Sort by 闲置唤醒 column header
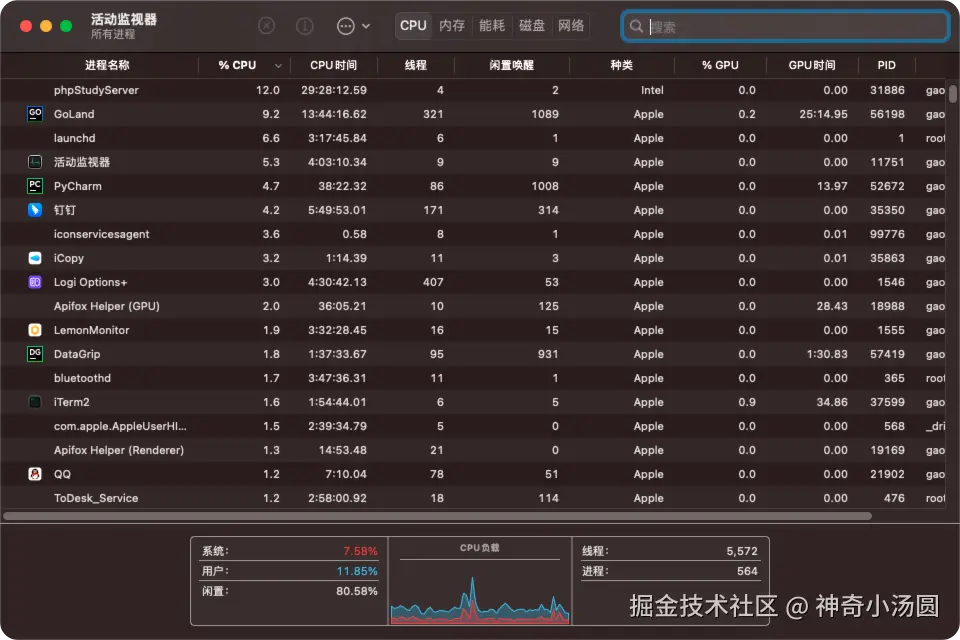 click(x=511, y=65)
